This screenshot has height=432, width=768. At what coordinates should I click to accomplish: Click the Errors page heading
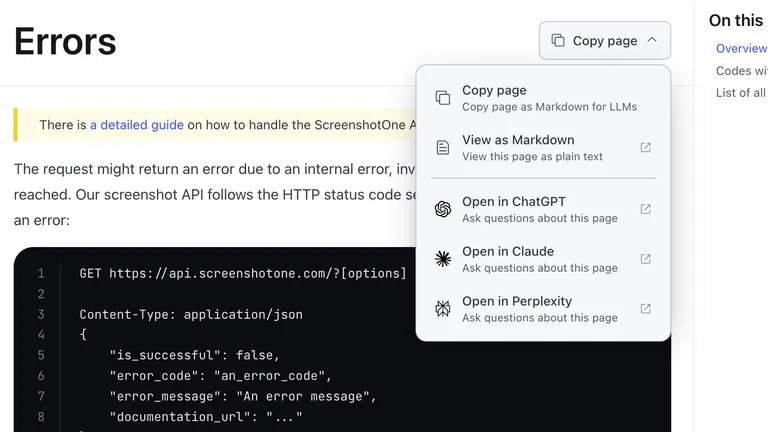tap(65, 41)
